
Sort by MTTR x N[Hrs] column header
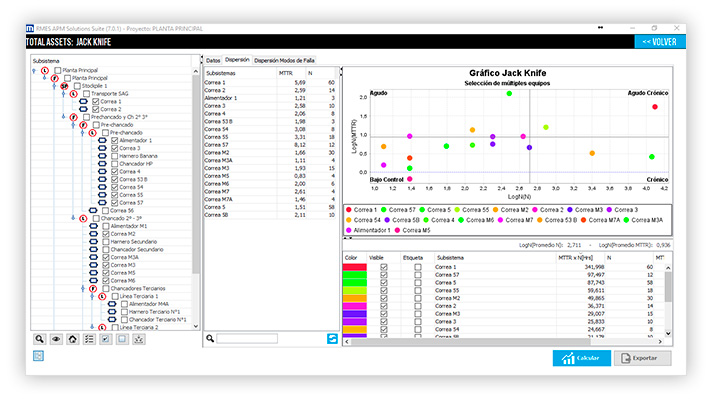pos(580,258)
